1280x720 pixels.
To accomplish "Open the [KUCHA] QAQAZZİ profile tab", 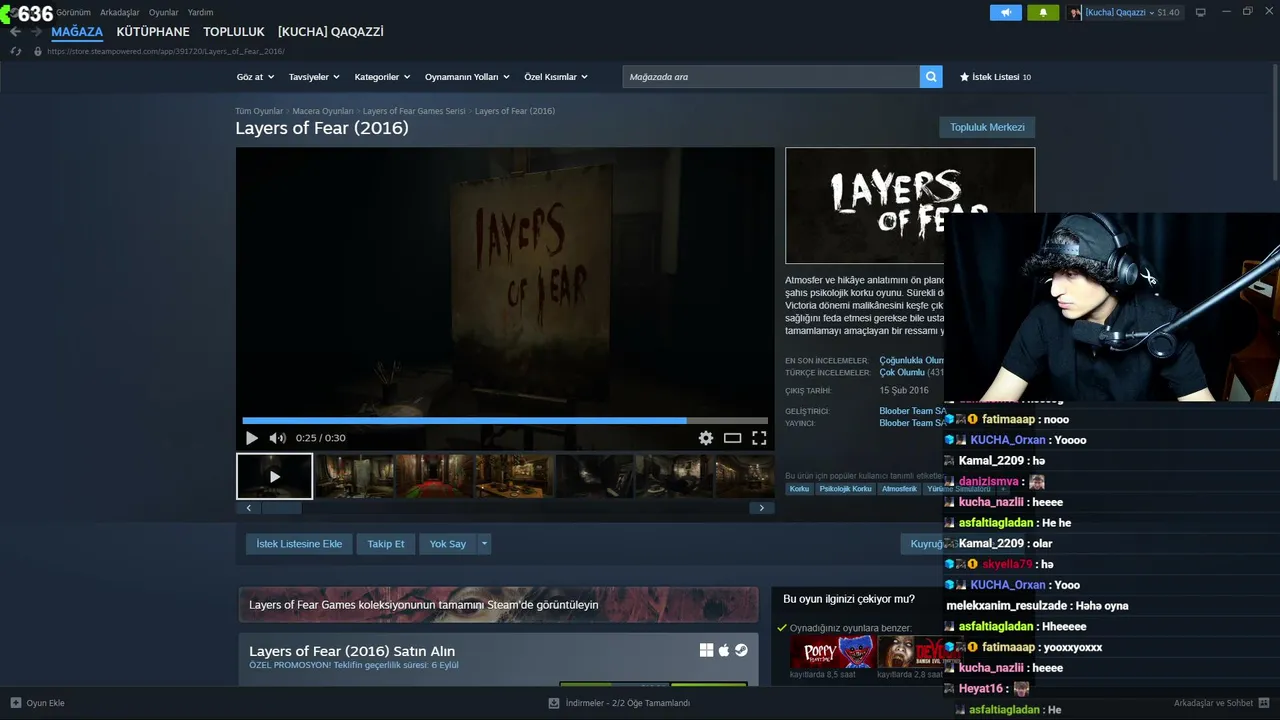I will coord(331,32).
